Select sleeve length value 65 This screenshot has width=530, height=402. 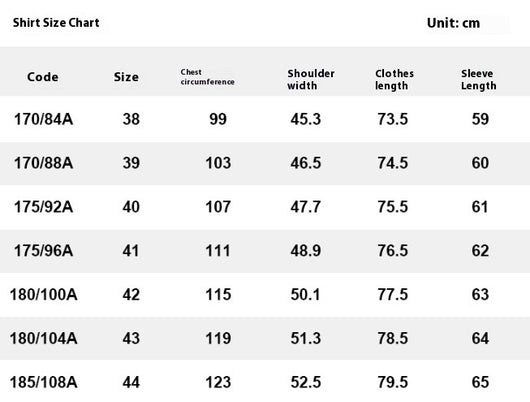480,382
